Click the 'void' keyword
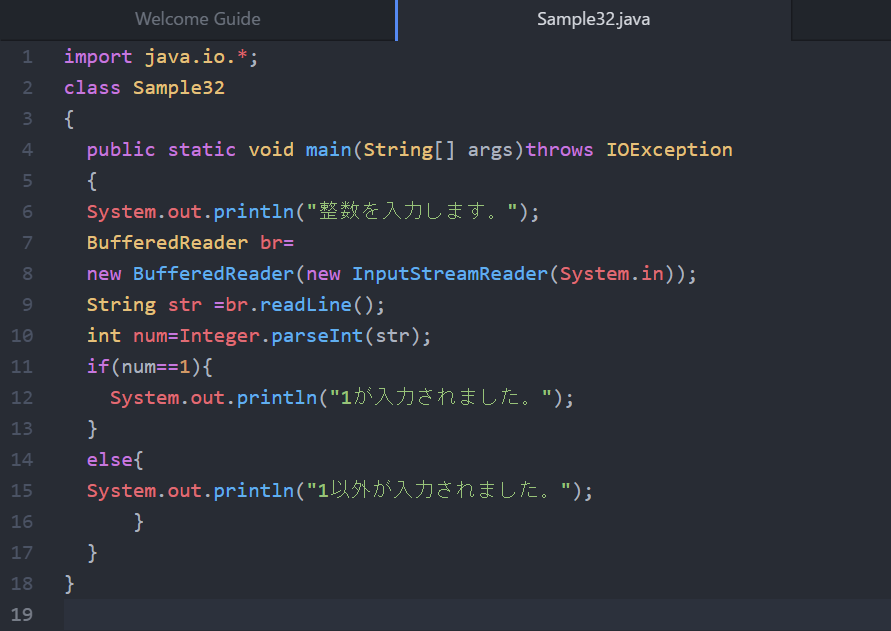891x631 pixels. (271, 150)
